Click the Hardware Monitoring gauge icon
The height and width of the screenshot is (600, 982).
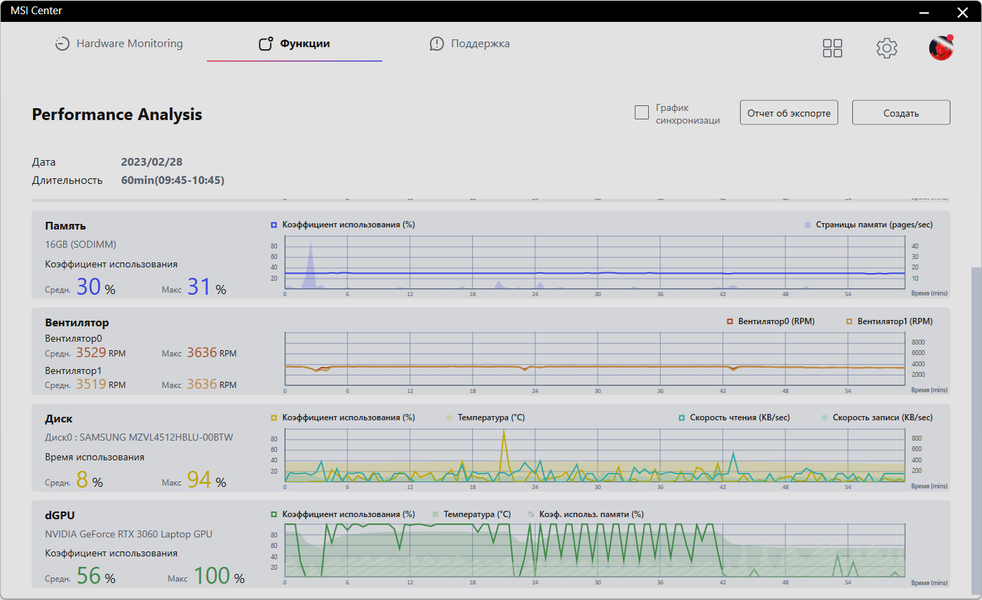pos(62,44)
